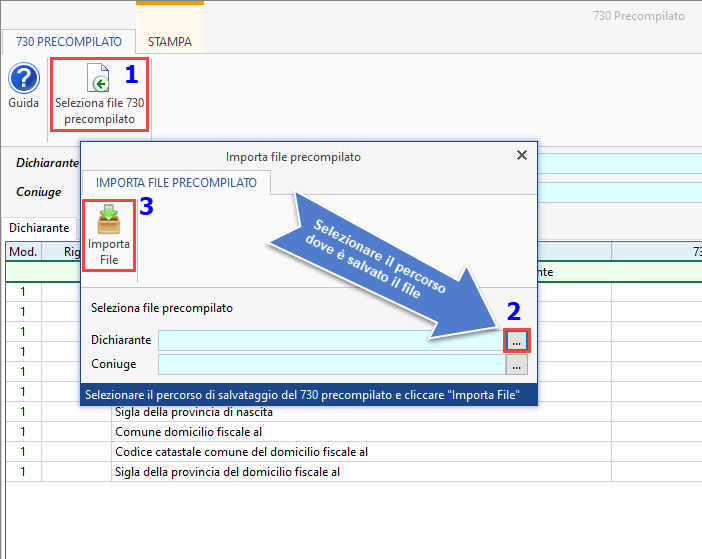Browse for Coniuge file with ... button
702x559 pixels.
[517, 365]
